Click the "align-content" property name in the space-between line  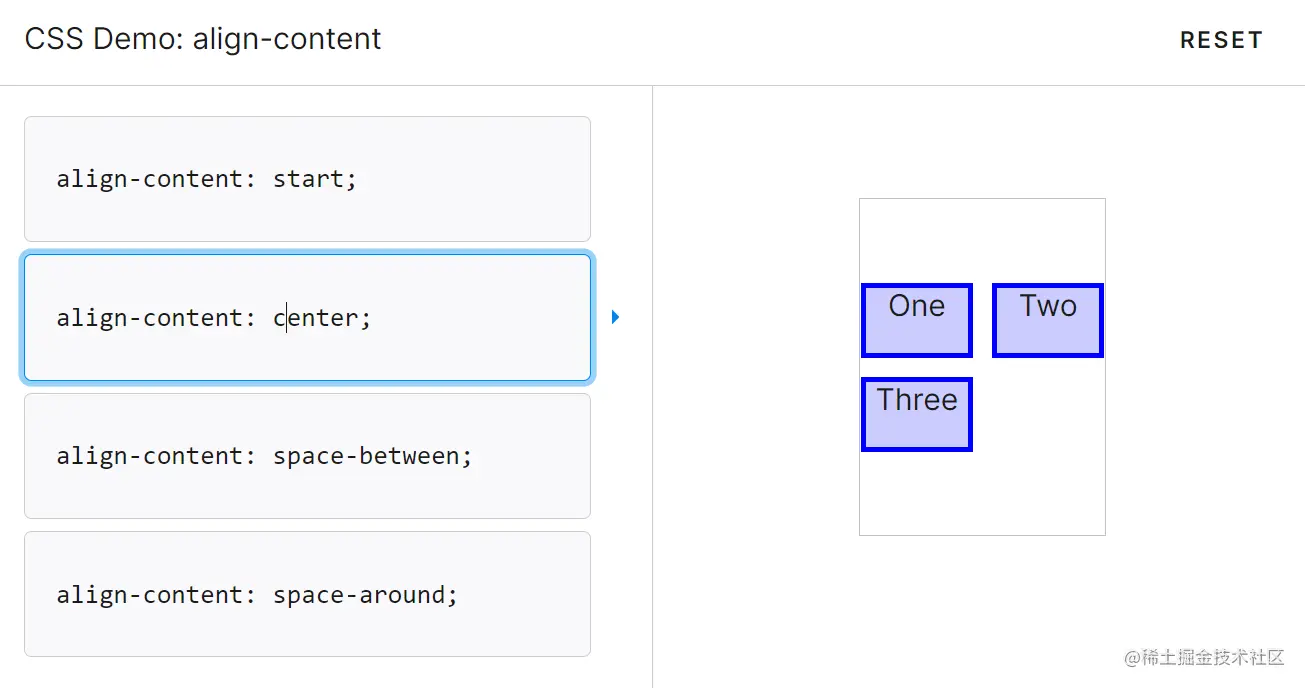(x=149, y=456)
